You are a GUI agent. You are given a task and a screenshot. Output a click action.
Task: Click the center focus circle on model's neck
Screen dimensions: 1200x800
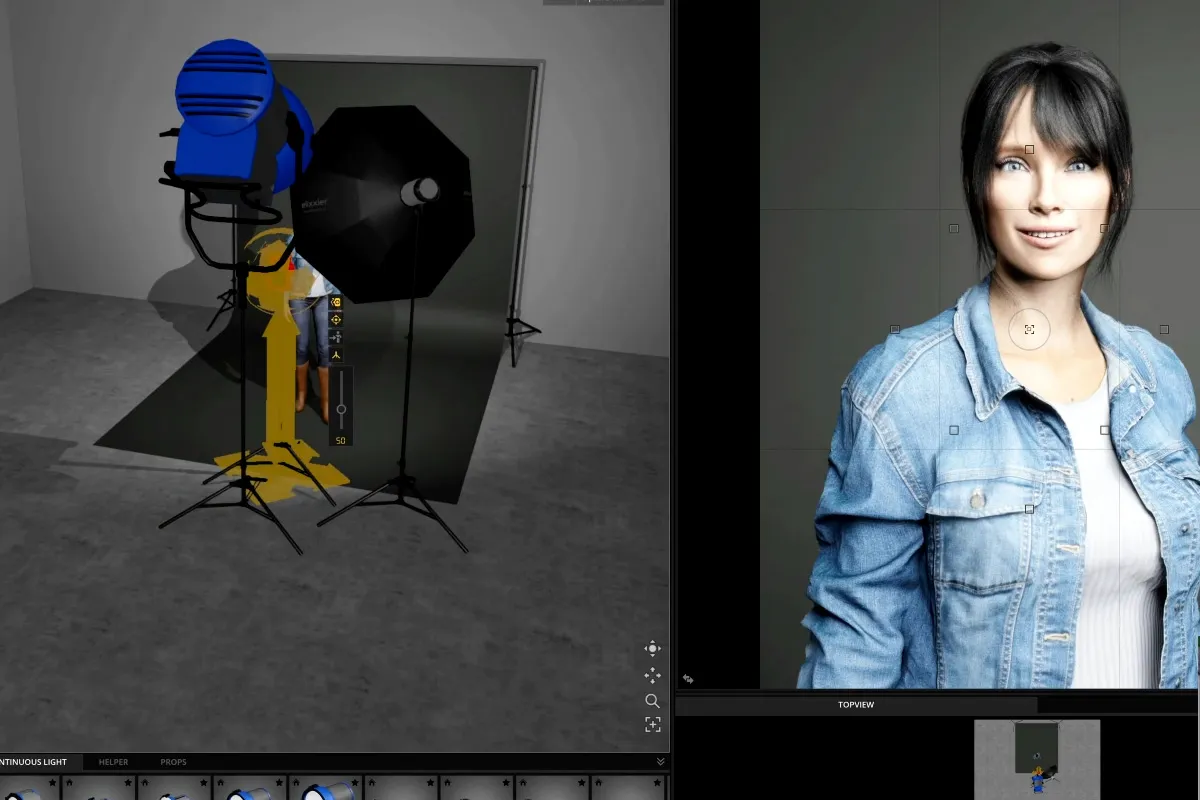(x=1029, y=329)
